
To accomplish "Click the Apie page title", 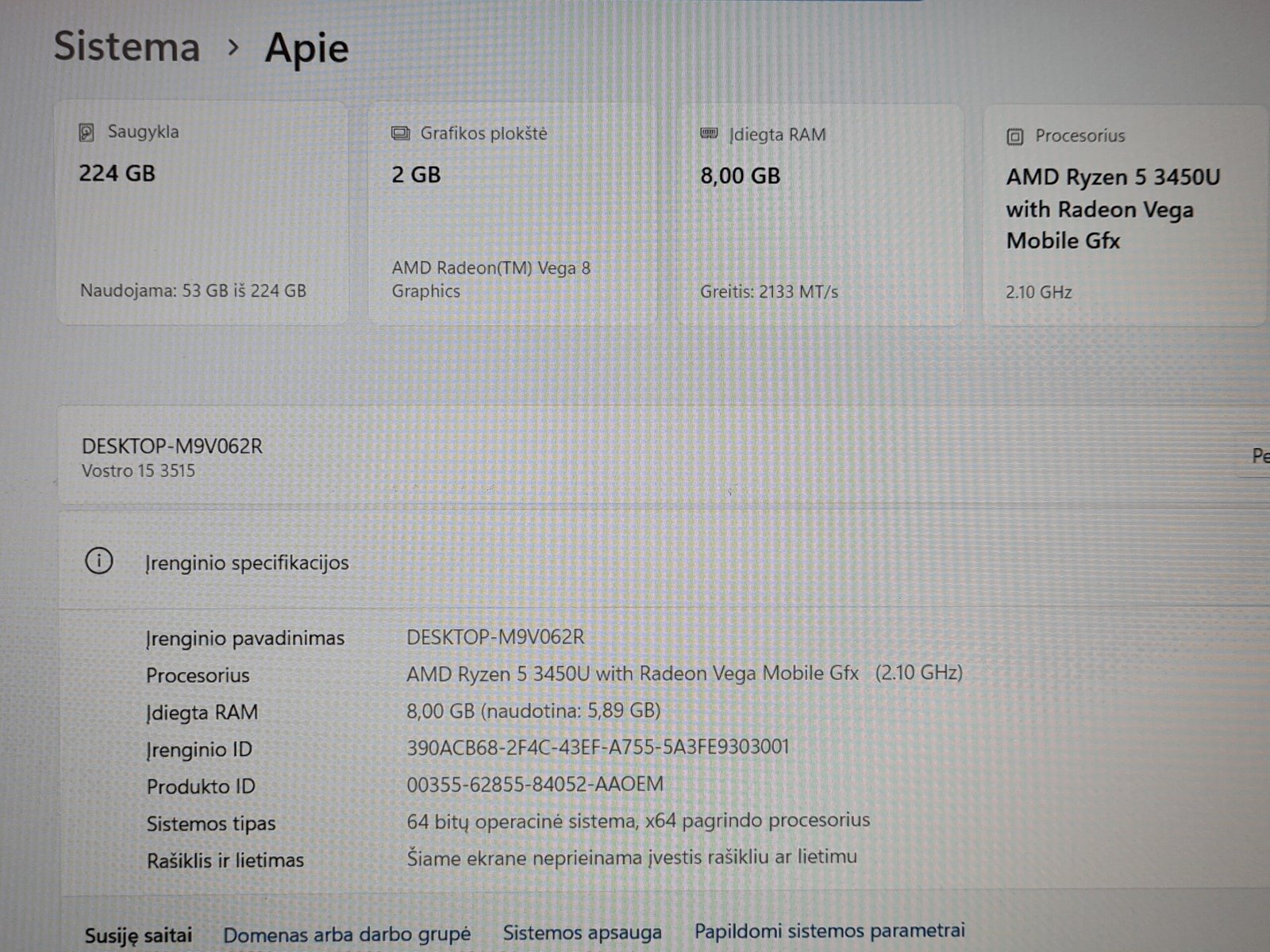I will coord(306,48).
